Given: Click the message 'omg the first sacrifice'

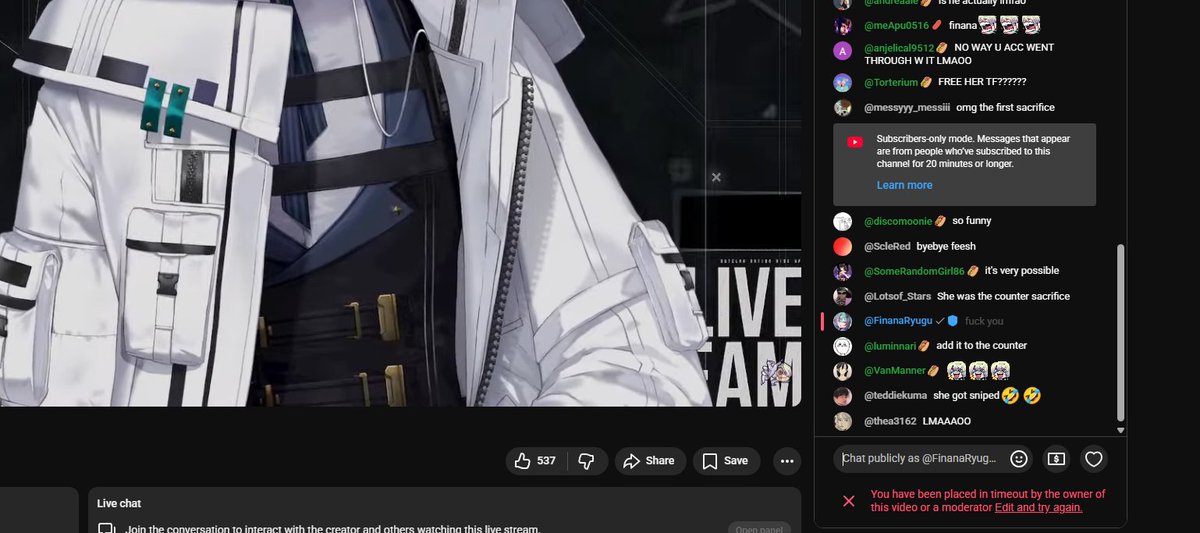Looking at the screenshot, I should [1005, 107].
